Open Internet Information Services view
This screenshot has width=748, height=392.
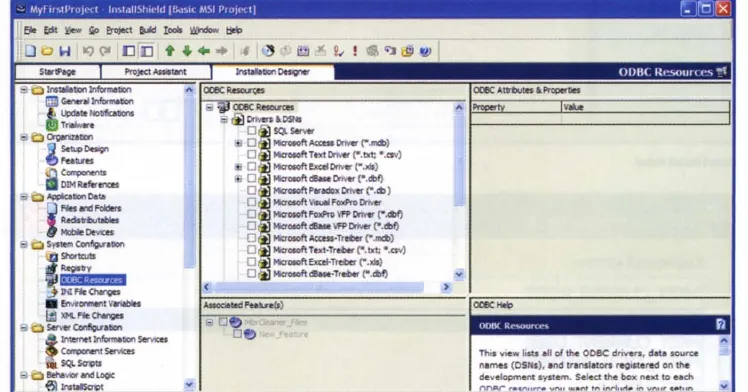click(x=114, y=340)
